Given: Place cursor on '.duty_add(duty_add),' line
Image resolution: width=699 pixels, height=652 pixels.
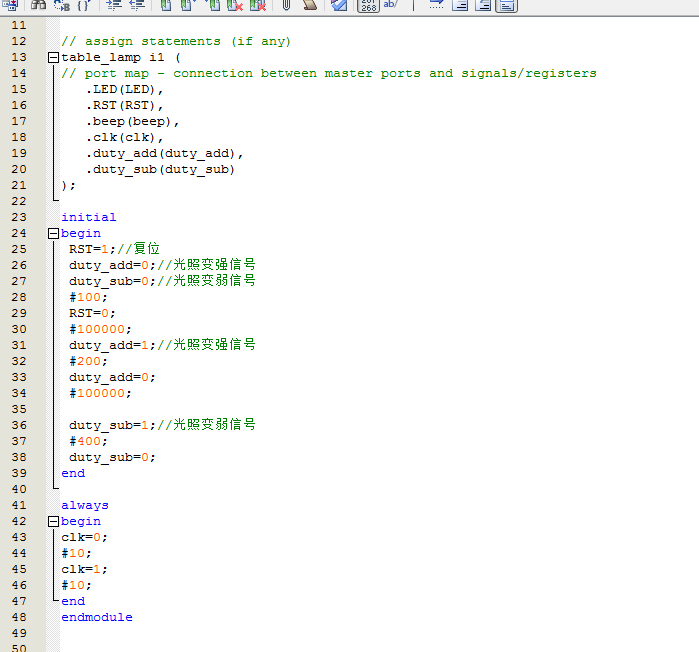Looking at the screenshot, I should (x=164, y=154).
